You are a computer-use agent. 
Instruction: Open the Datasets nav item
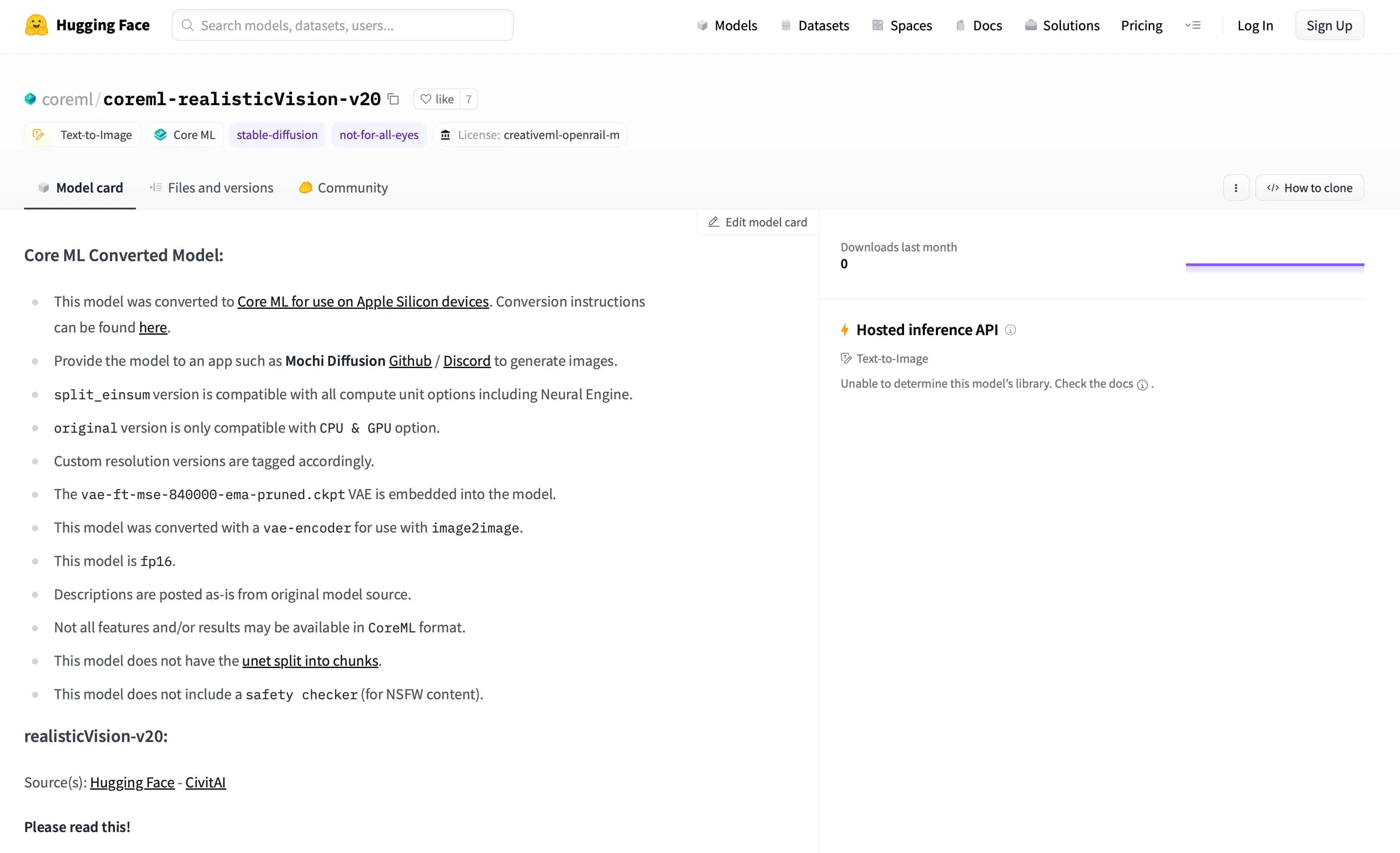click(815, 25)
